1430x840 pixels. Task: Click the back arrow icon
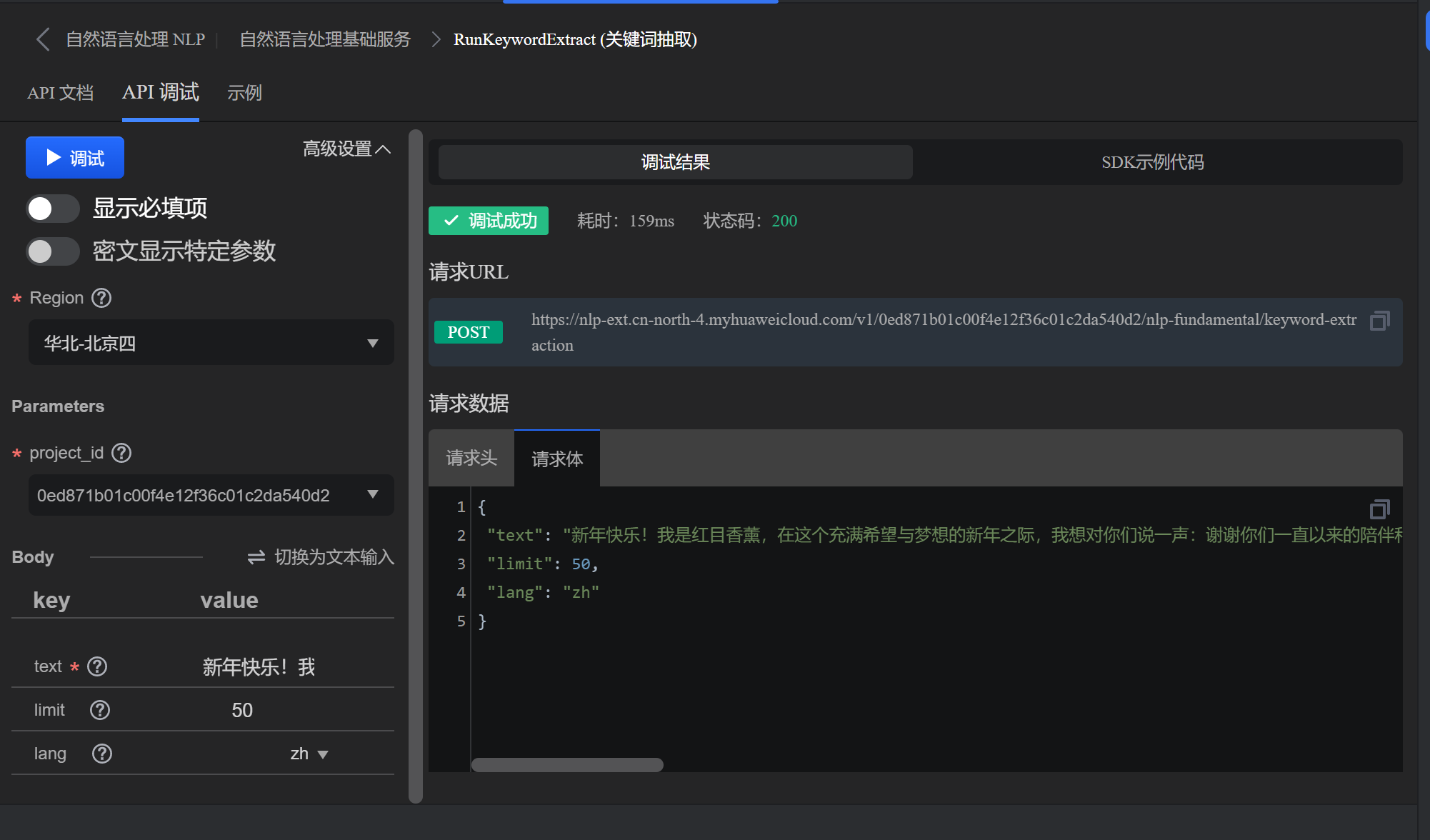(x=43, y=39)
